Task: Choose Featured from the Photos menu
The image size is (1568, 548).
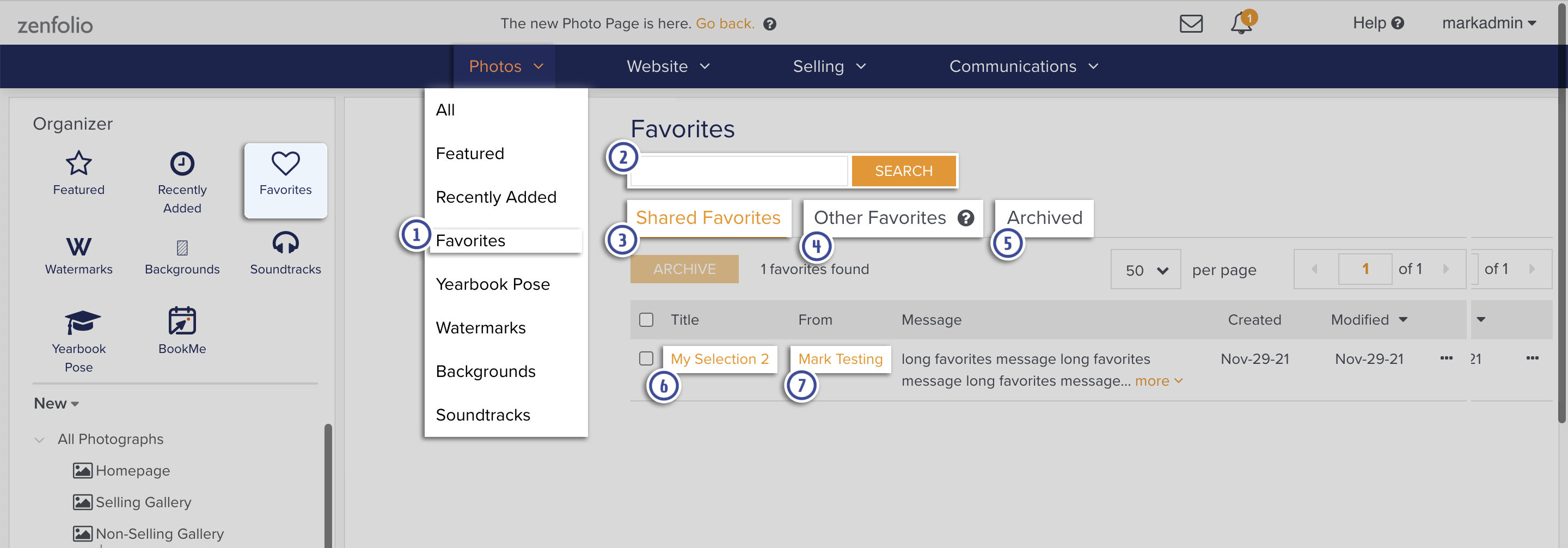Action: point(470,154)
